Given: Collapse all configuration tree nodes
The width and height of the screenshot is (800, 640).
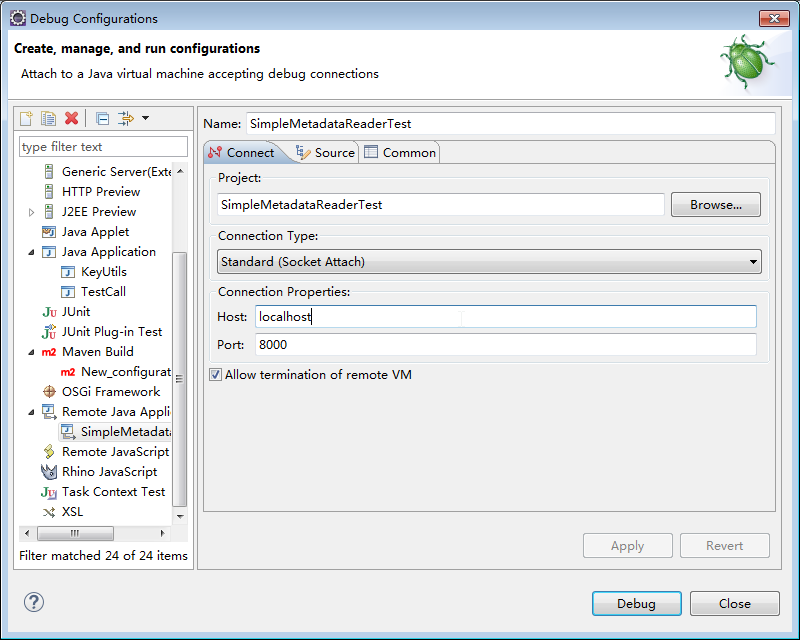Looking at the screenshot, I should [103, 118].
